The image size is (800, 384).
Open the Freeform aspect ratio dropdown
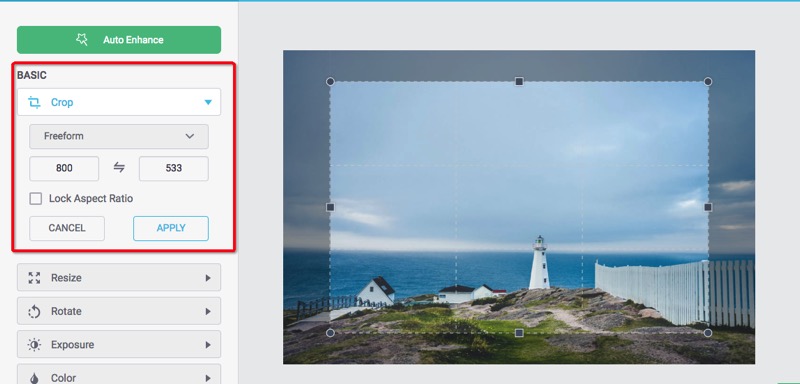point(119,136)
